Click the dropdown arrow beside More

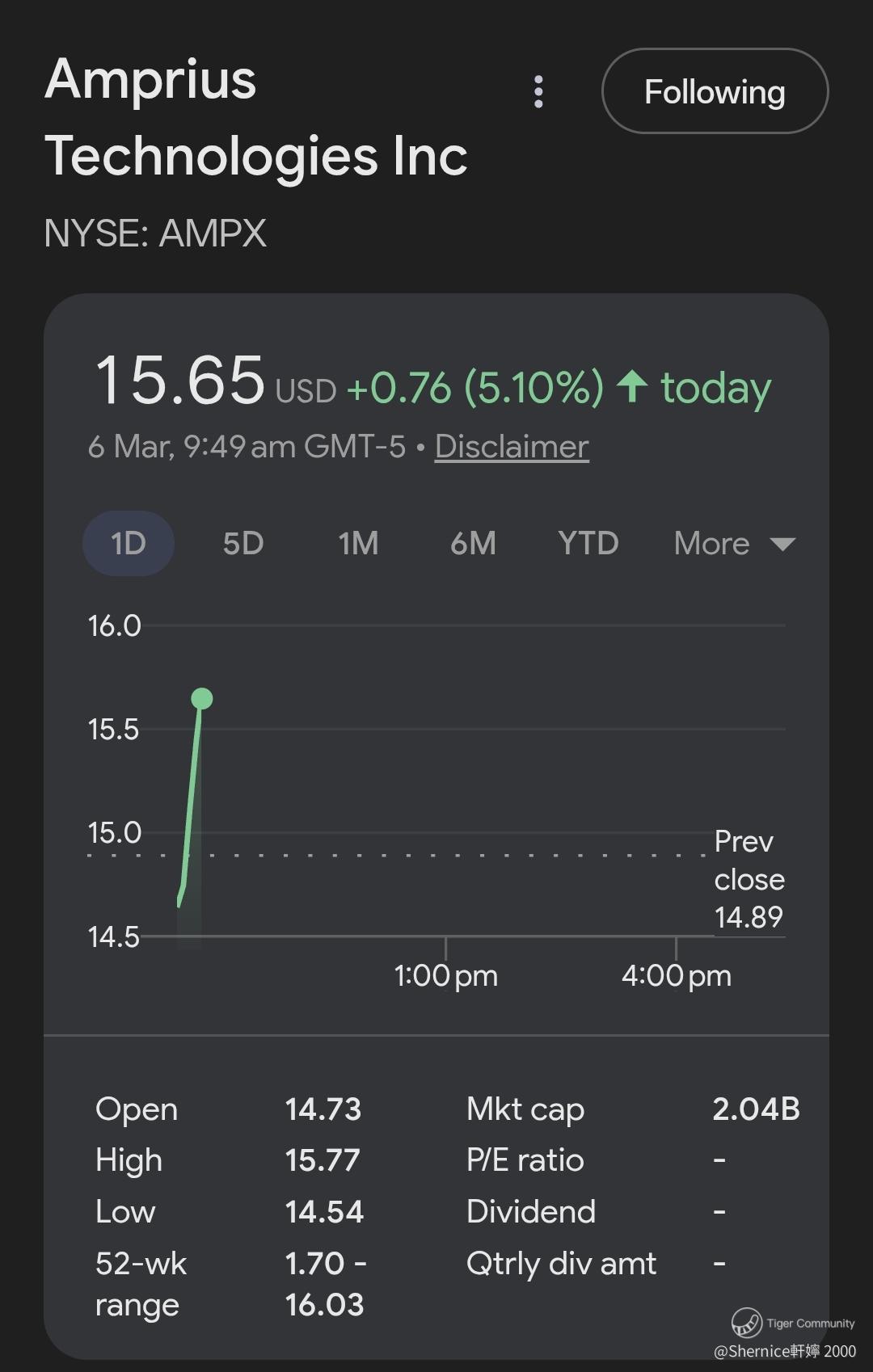pos(782,544)
